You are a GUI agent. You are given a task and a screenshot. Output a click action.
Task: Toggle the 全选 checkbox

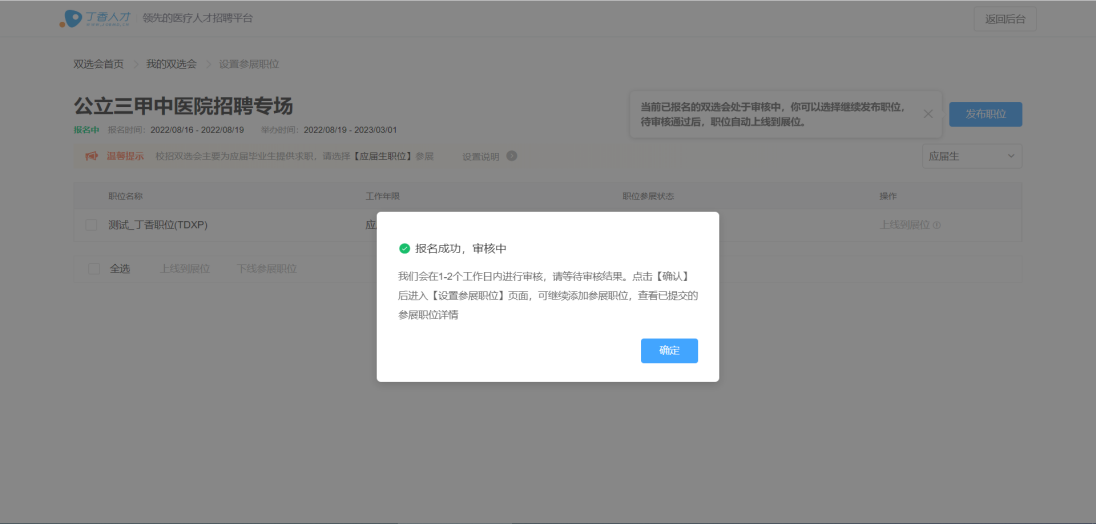(94, 268)
